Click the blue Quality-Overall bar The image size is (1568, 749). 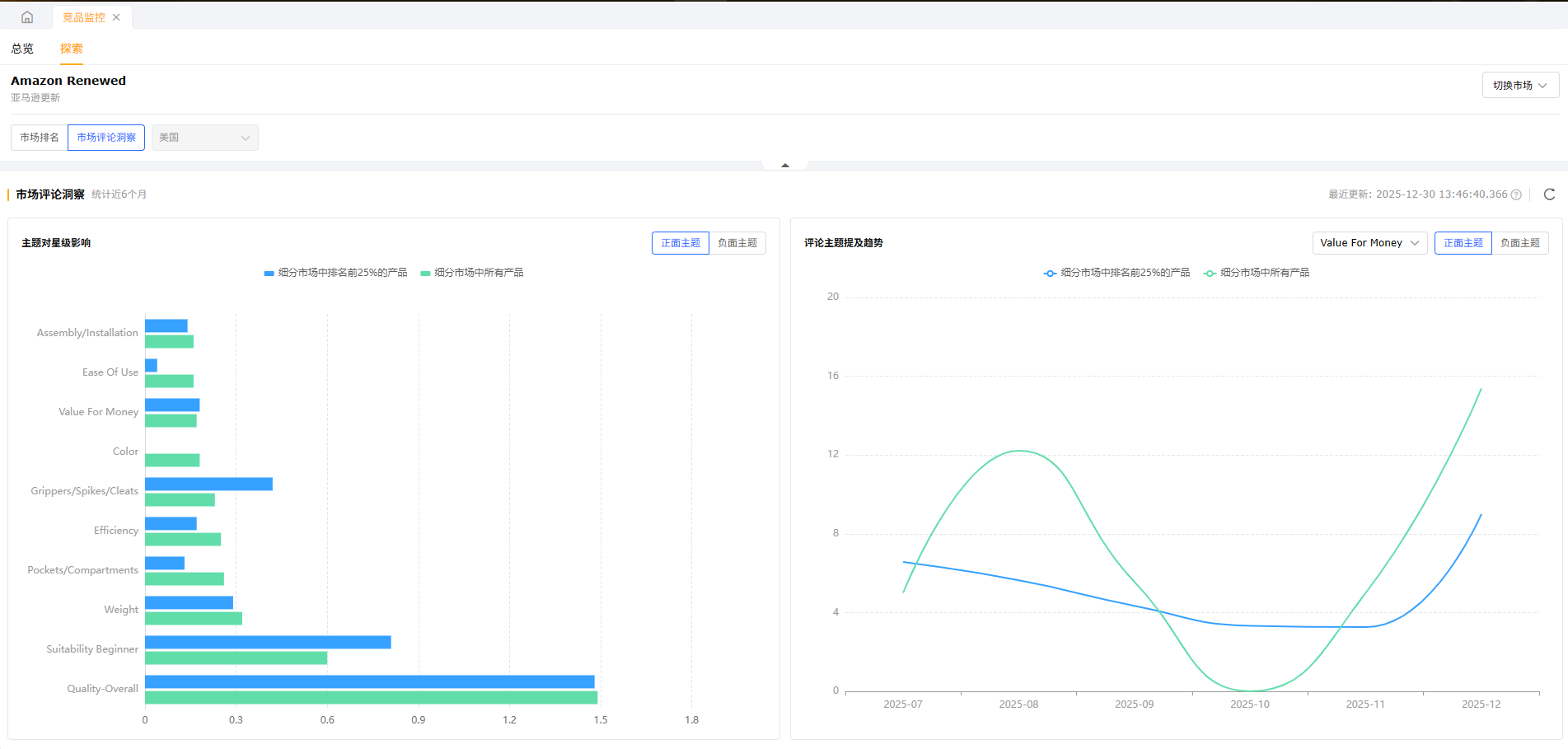pos(369,681)
